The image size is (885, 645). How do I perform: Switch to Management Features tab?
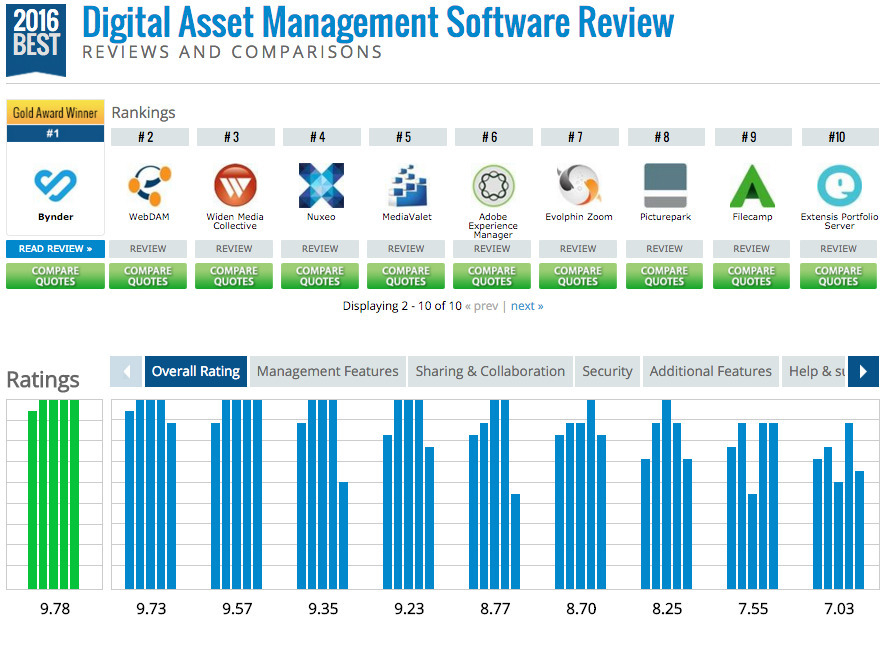pos(328,371)
